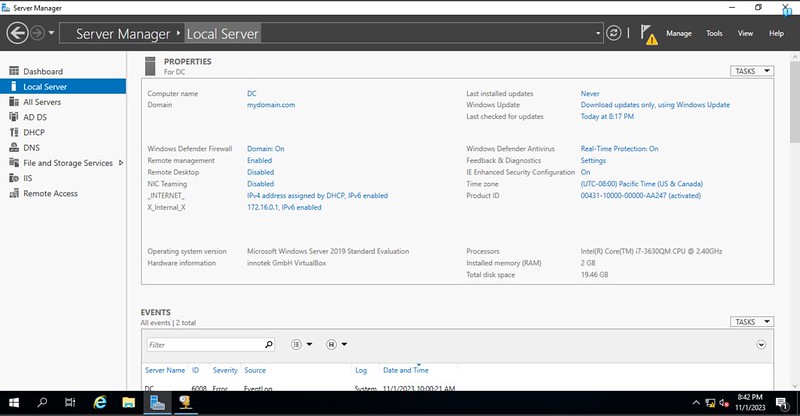Image resolution: width=800 pixels, height=416 pixels.
Task: Click the DHCP sidebar icon
Action: [14, 132]
